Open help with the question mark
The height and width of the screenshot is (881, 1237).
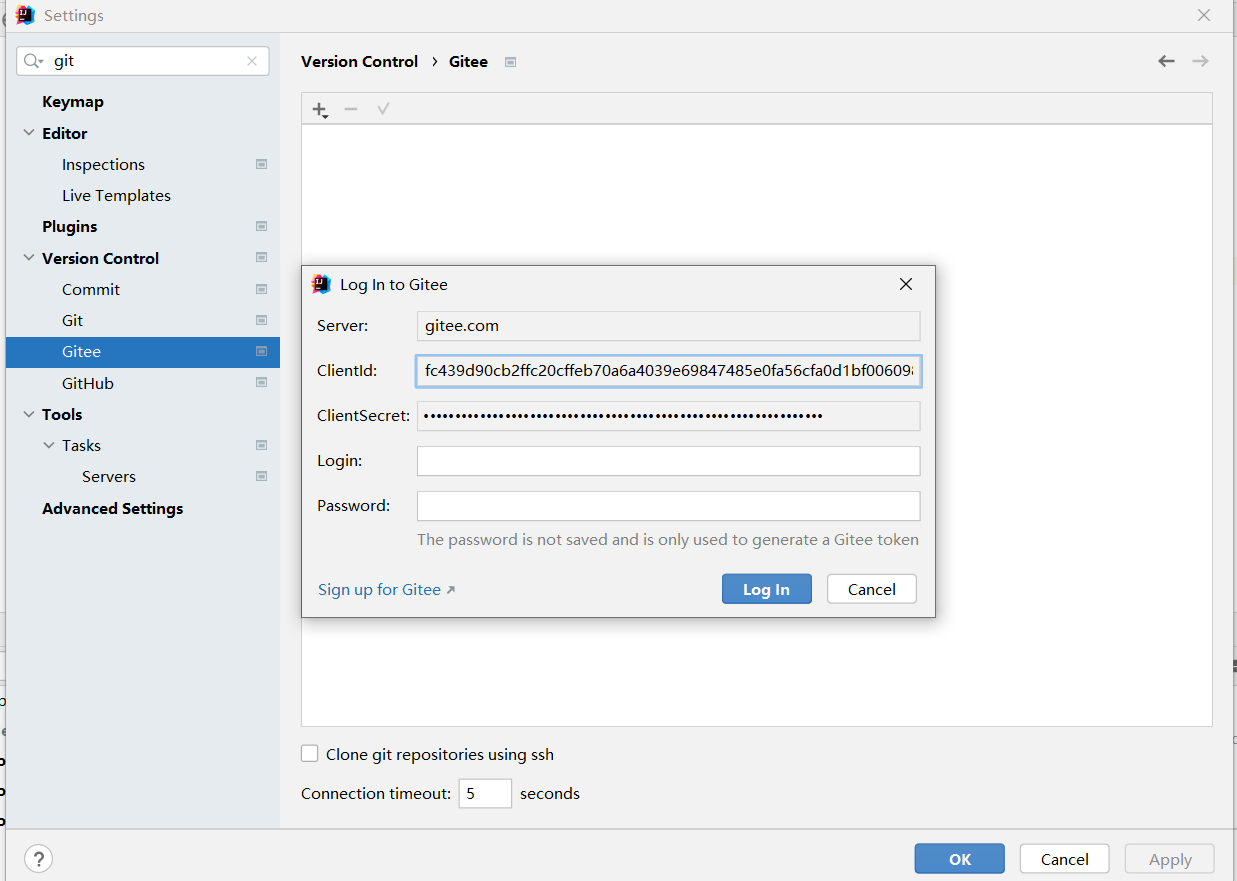[38, 858]
